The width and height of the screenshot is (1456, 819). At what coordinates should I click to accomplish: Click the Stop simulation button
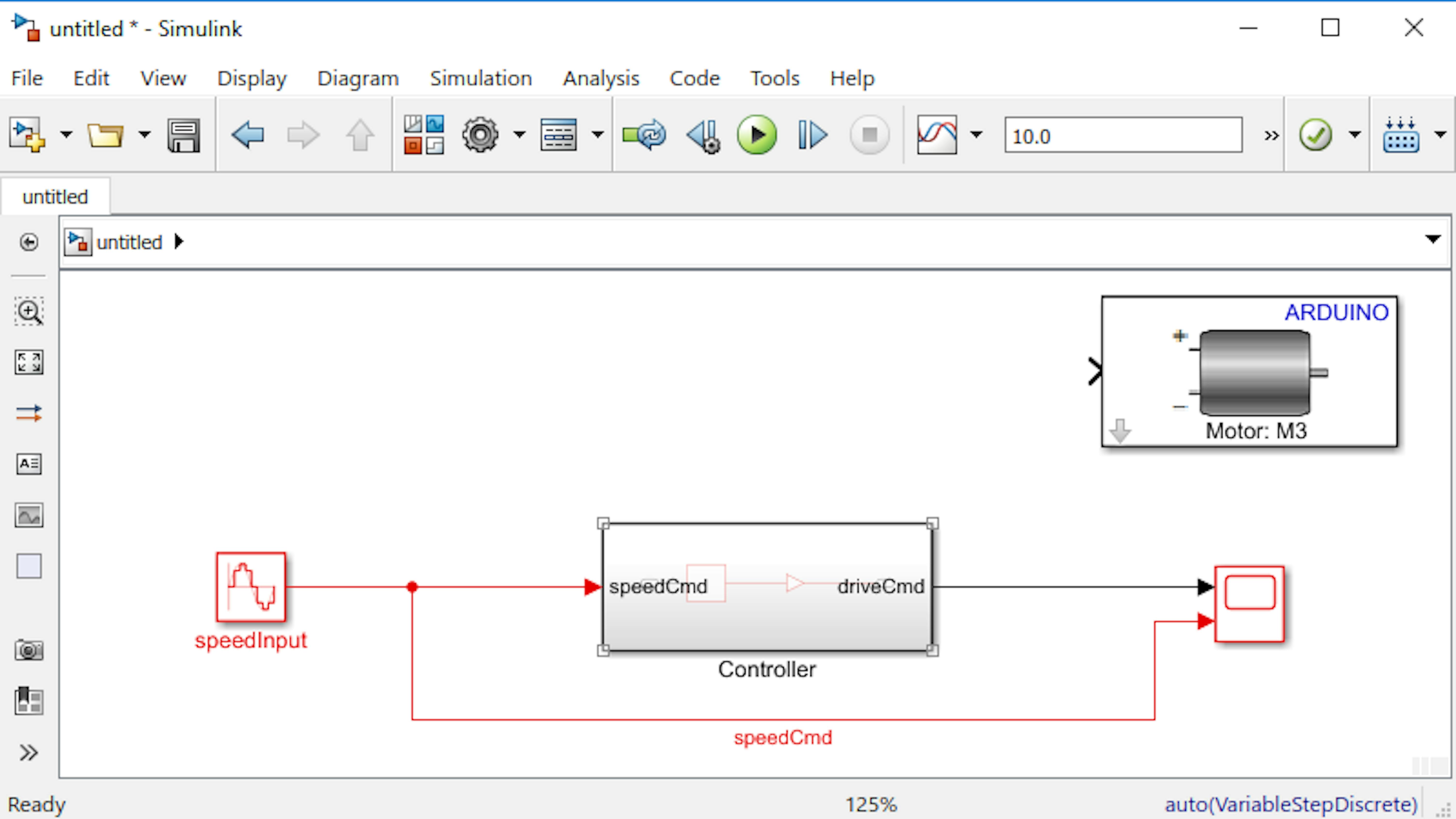point(870,135)
